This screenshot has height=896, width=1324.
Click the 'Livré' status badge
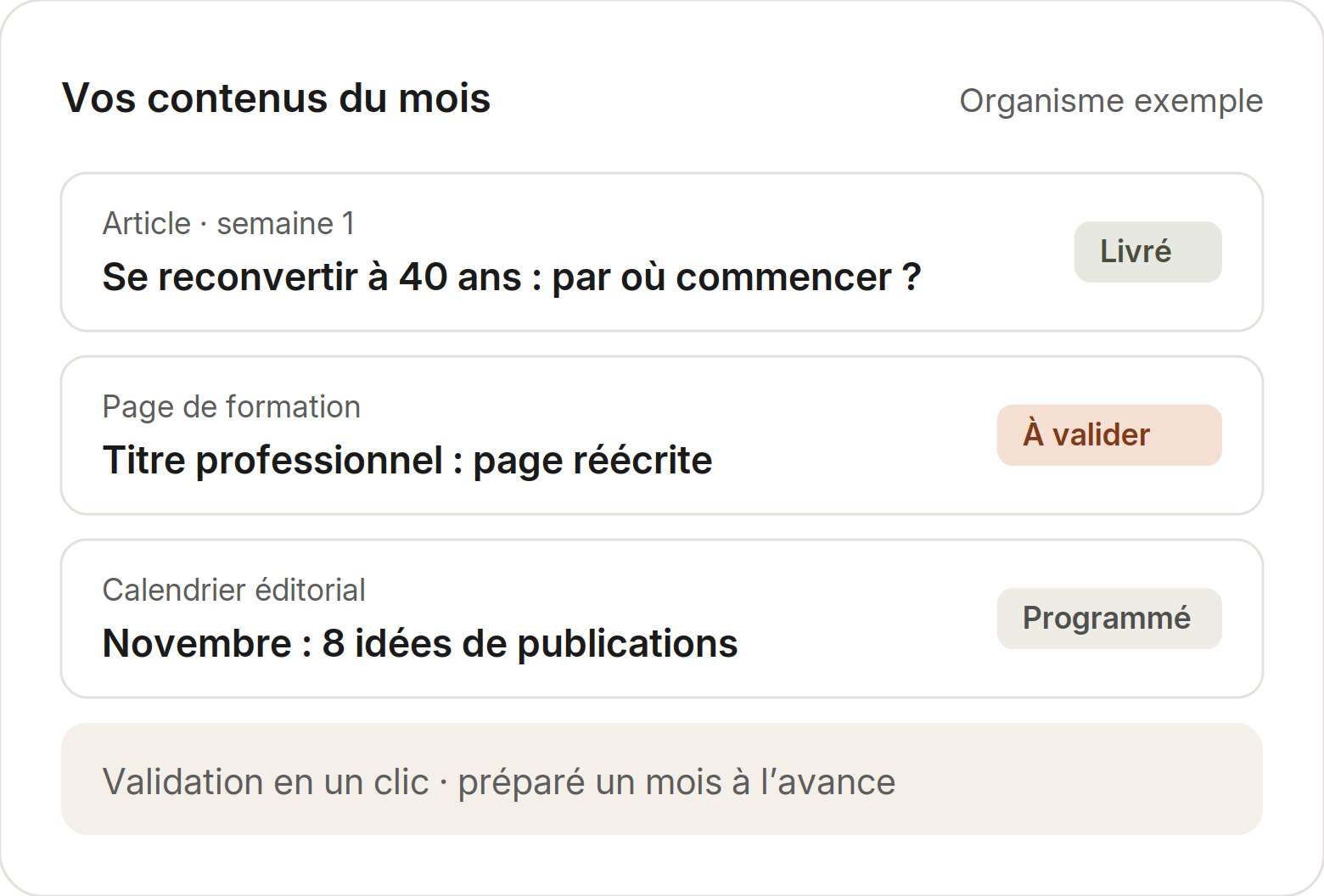[x=1147, y=252]
